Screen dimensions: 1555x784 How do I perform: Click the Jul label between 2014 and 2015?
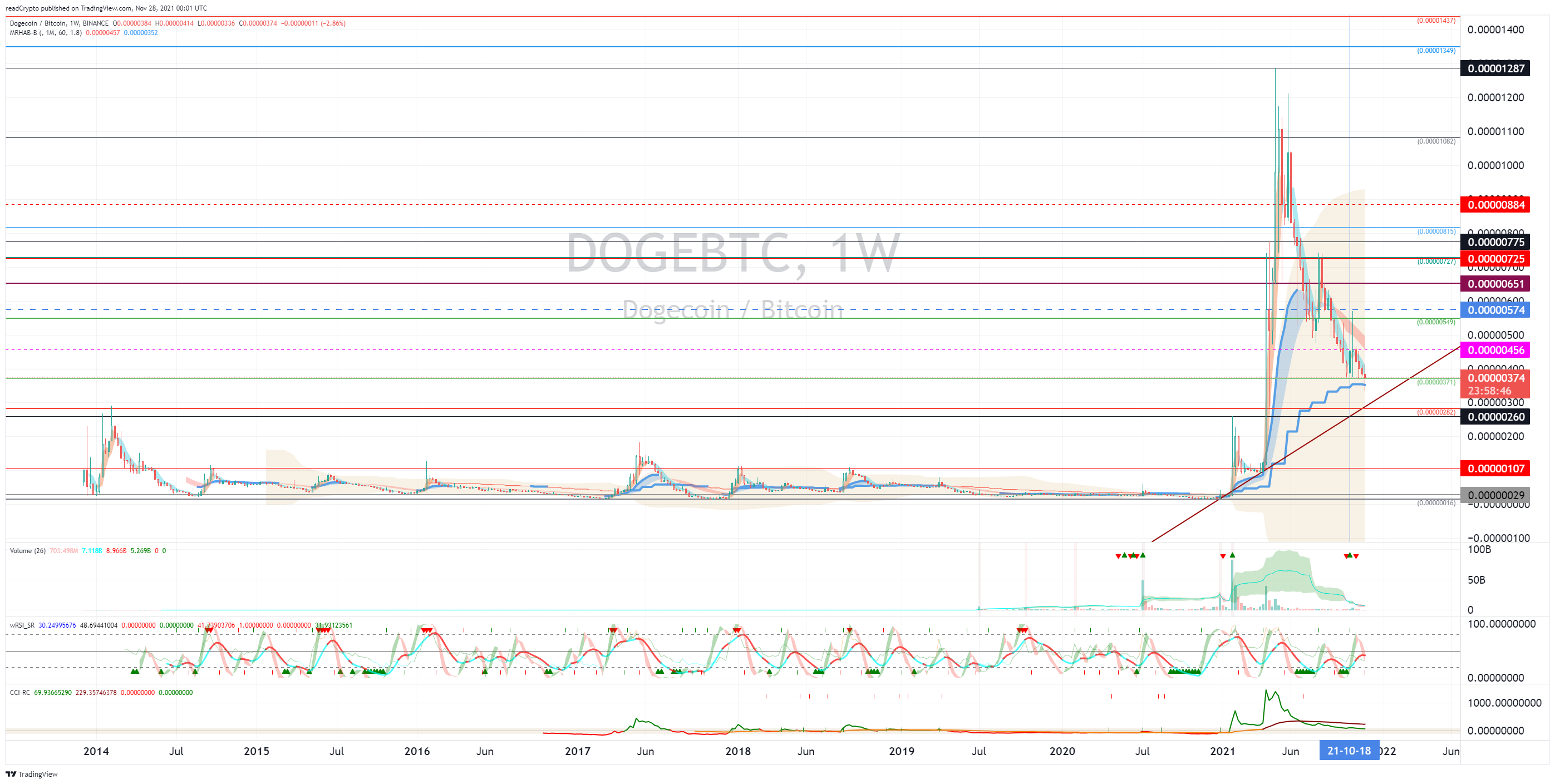pyautogui.click(x=176, y=751)
